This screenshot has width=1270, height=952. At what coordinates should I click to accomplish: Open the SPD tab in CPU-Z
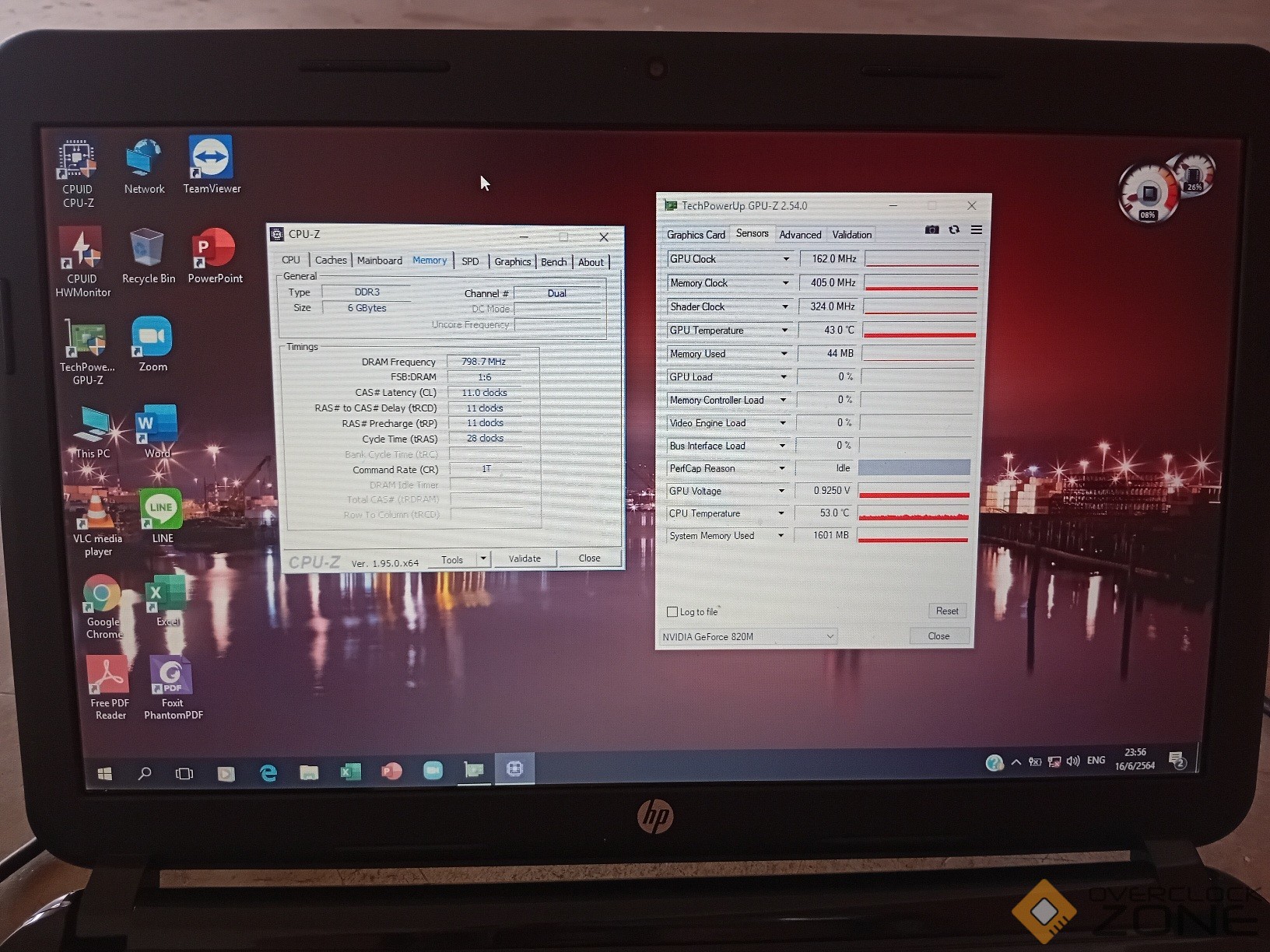(x=470, y=261)
